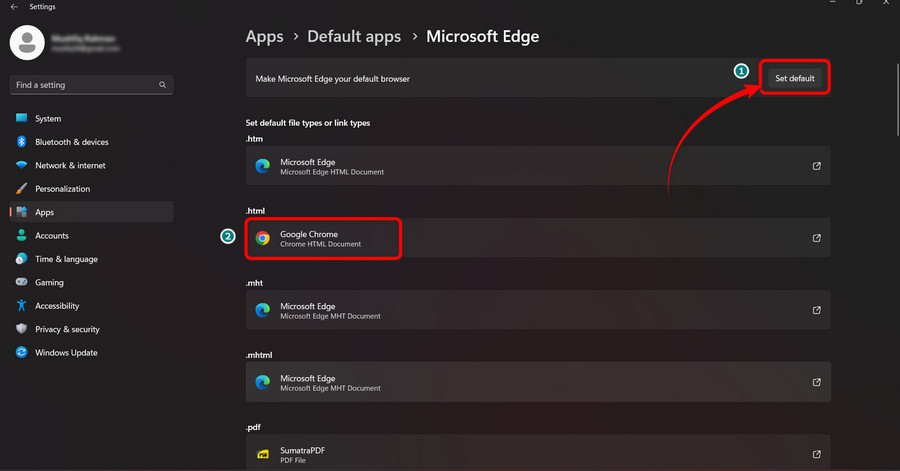Click the Edge icon in .mhtml row

coord(263,382)
